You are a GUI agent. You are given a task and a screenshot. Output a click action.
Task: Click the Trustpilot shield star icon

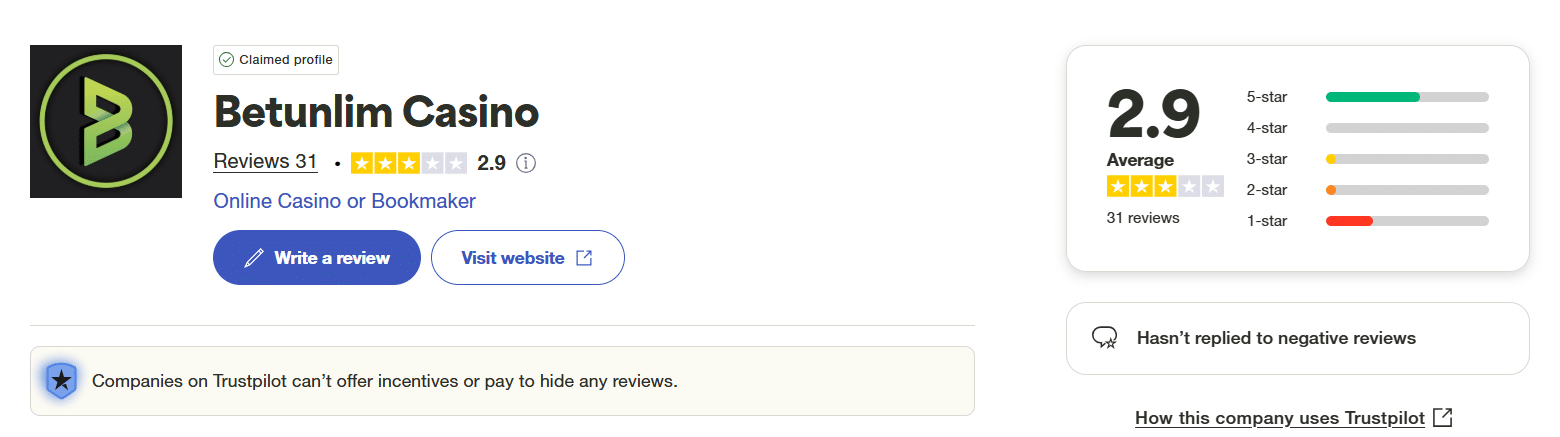61,381
